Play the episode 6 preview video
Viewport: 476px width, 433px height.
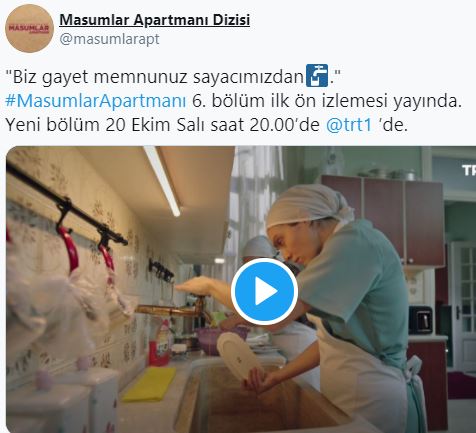264,291
